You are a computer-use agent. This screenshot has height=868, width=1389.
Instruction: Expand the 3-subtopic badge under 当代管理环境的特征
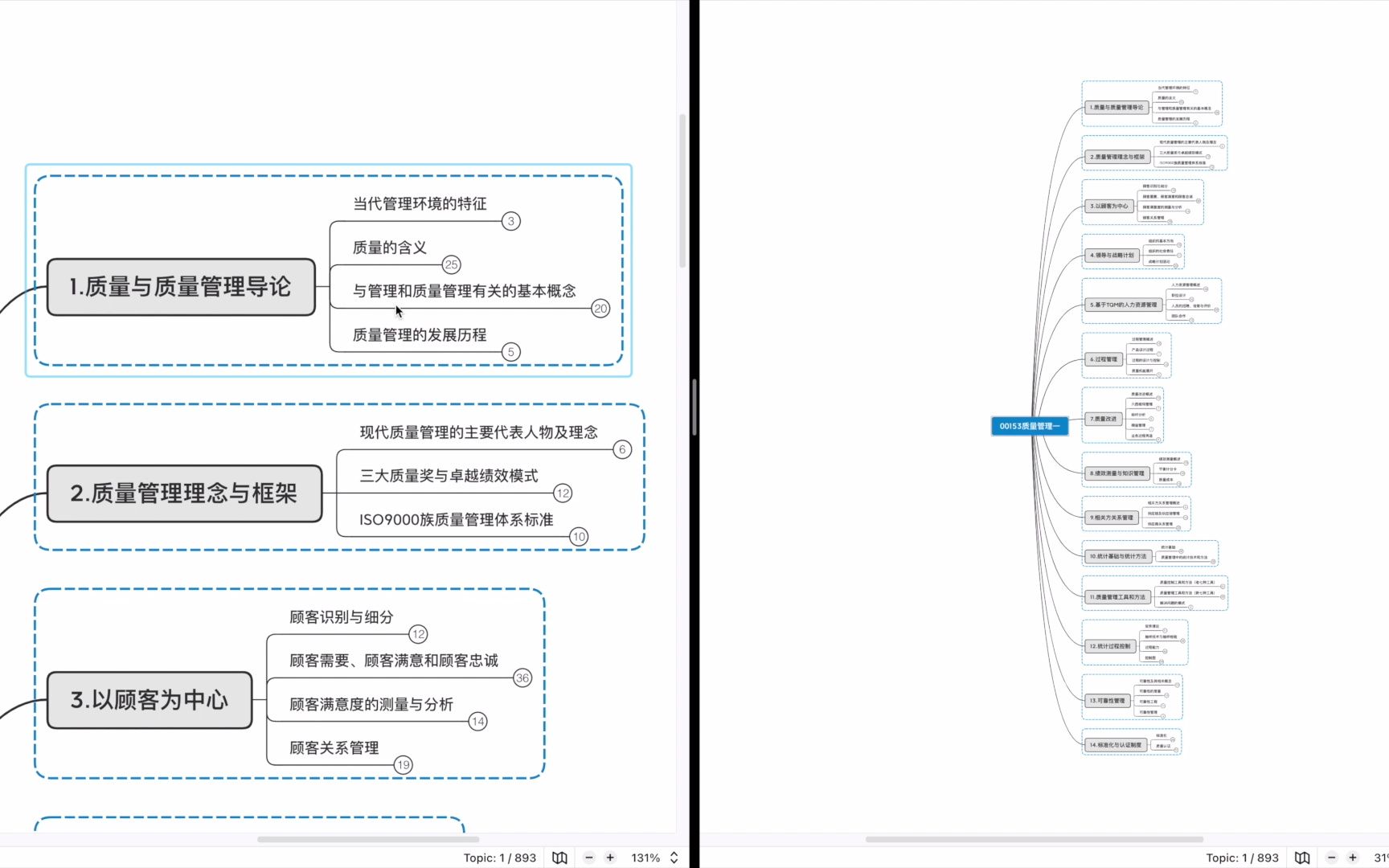pos(511,221)
